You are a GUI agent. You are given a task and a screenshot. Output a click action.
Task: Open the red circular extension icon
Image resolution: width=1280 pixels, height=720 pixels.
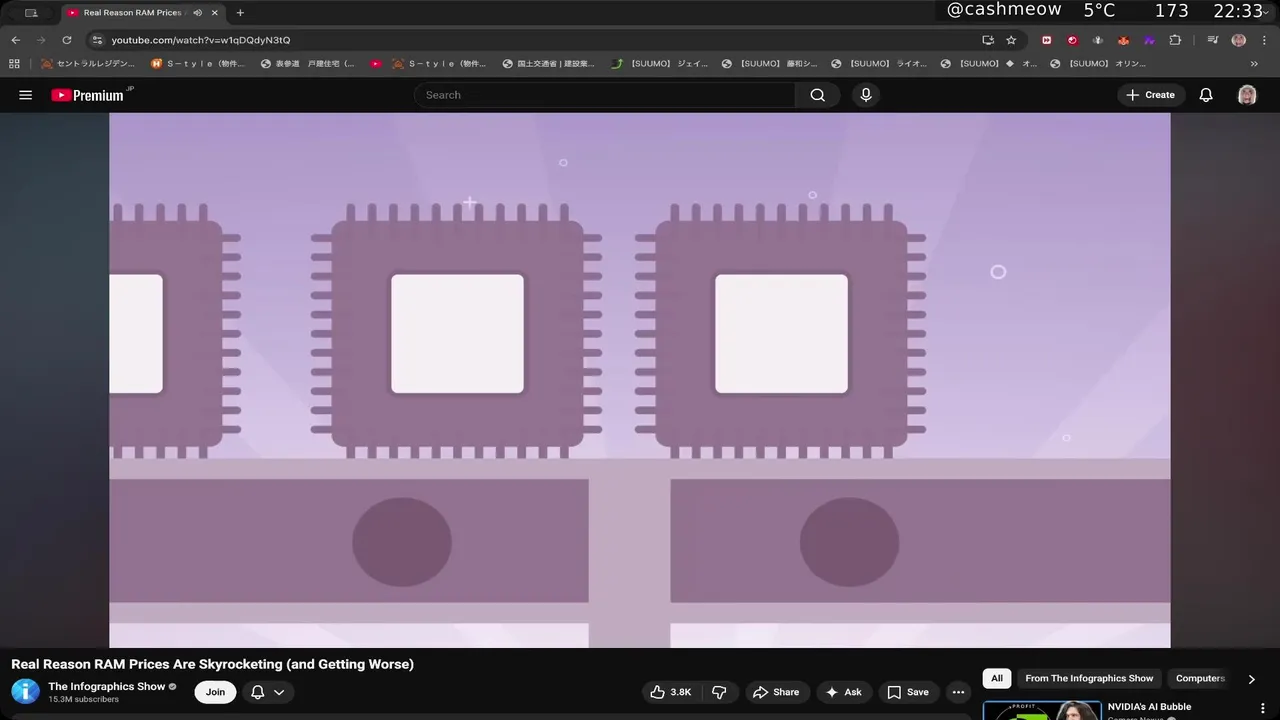(1072, 40)
